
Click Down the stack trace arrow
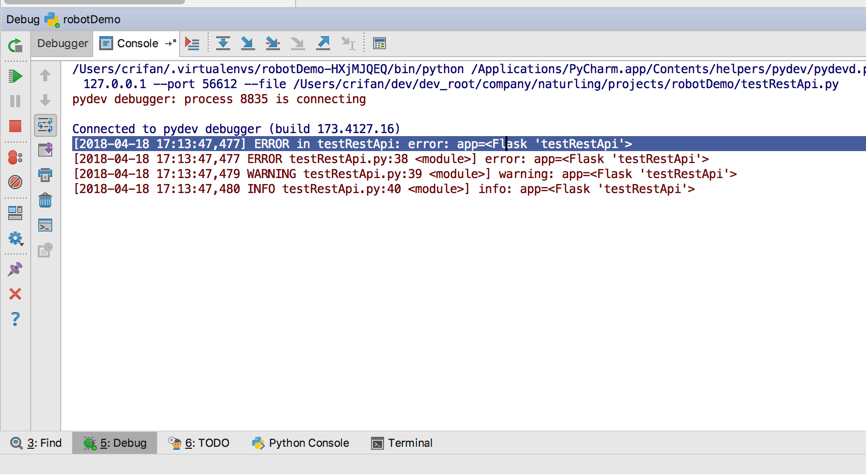coord(45,100)
